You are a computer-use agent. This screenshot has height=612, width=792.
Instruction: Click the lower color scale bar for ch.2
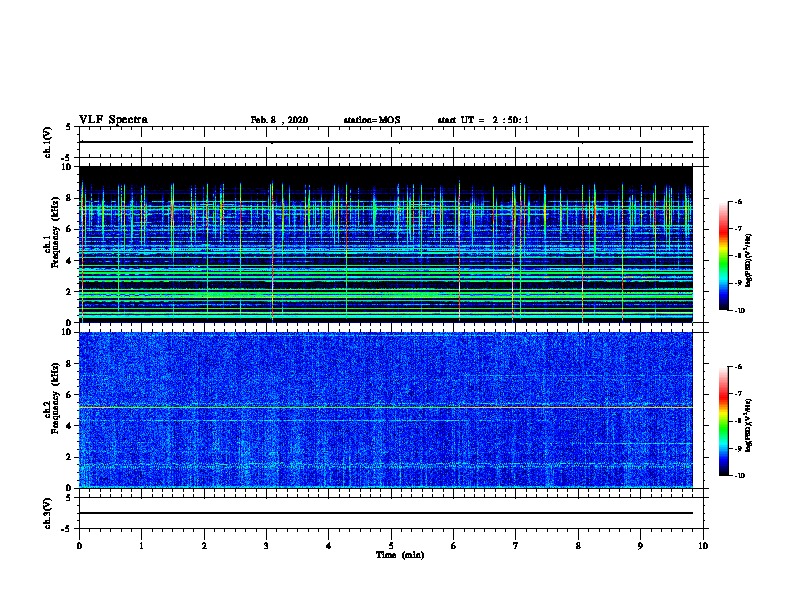tap(724, 421)
